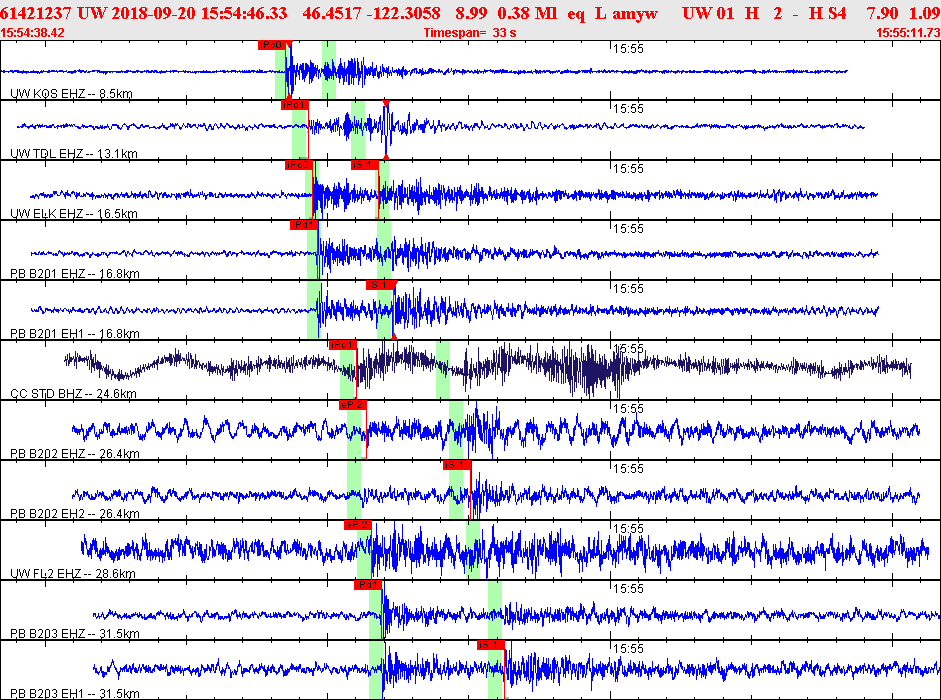Click the end time '15:55:11.73'
The height and width of the screenshot is (700, 941).
908,32
